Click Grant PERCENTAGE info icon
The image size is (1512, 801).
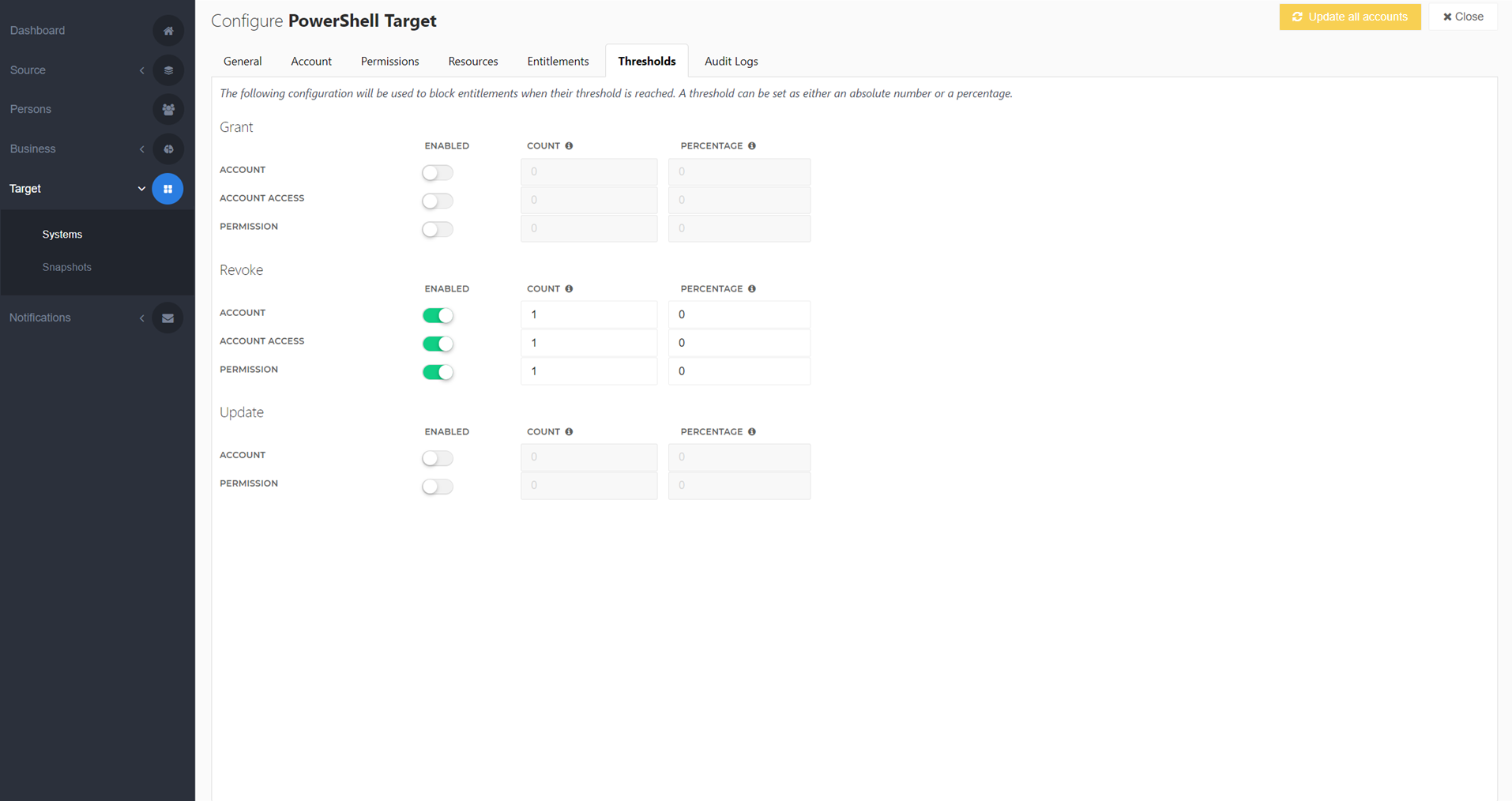coord(752,146)
